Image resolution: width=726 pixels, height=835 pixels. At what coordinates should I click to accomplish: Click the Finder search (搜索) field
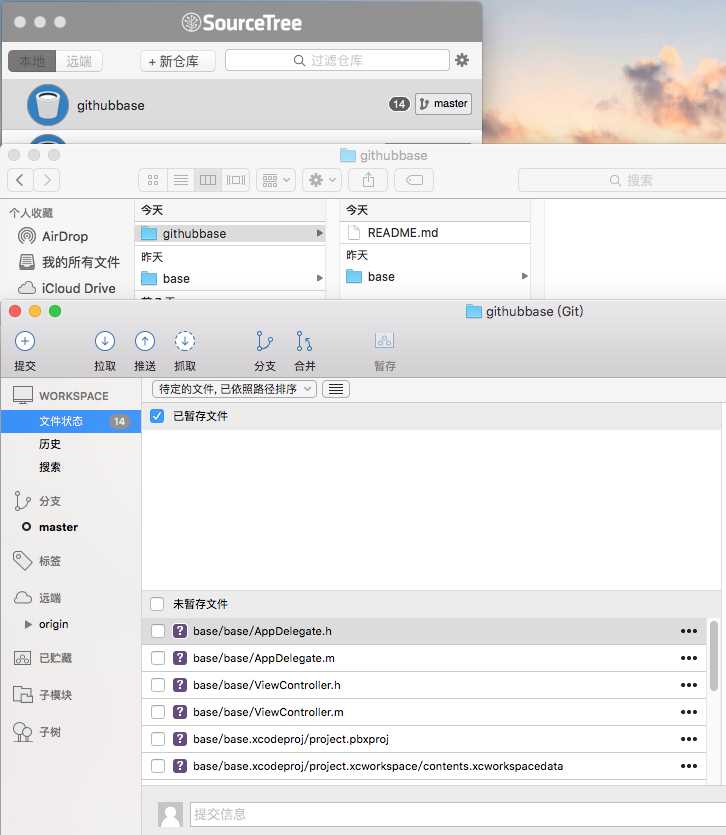click(x=622, y=180)
